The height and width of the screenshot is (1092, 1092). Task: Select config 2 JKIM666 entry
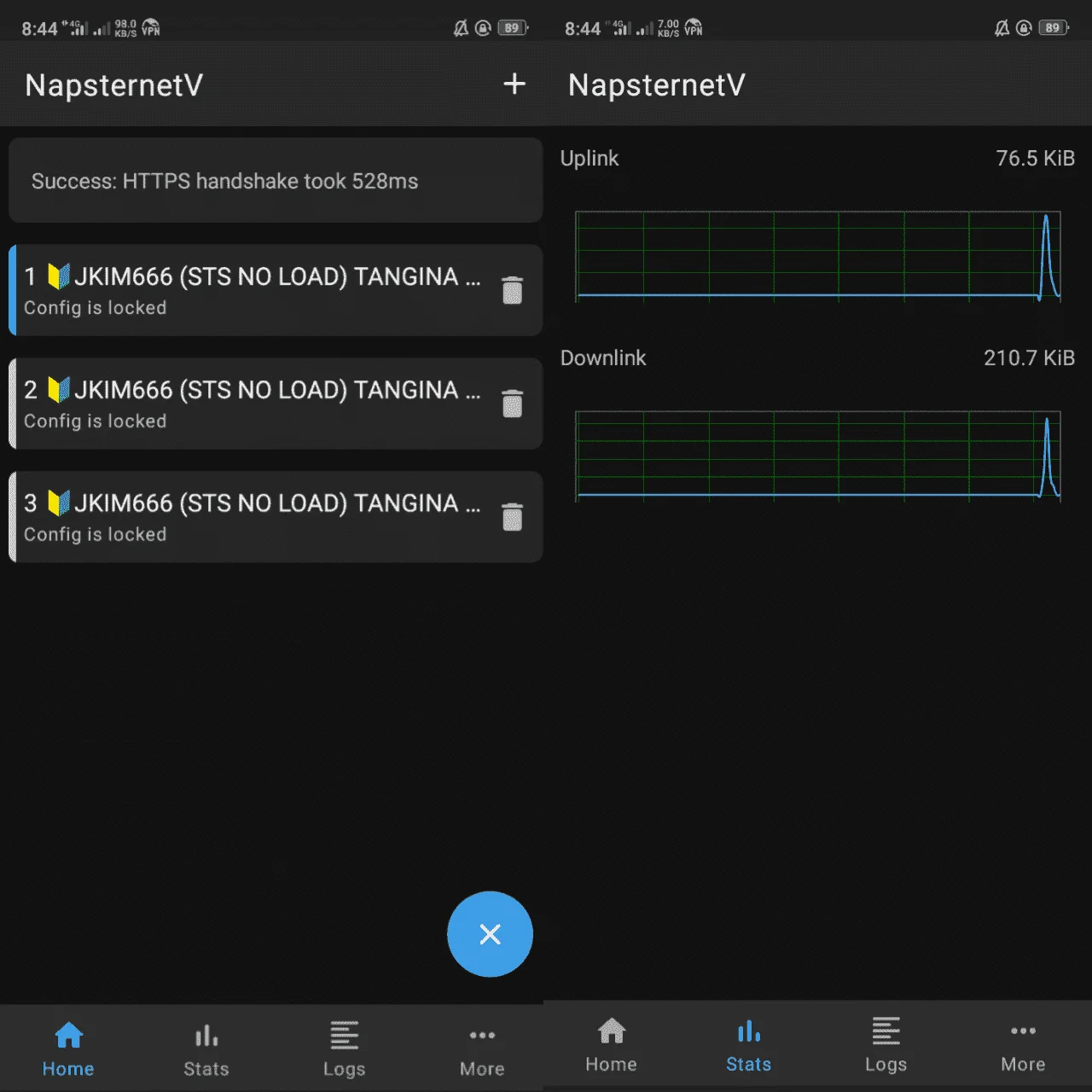coord(276,404)
